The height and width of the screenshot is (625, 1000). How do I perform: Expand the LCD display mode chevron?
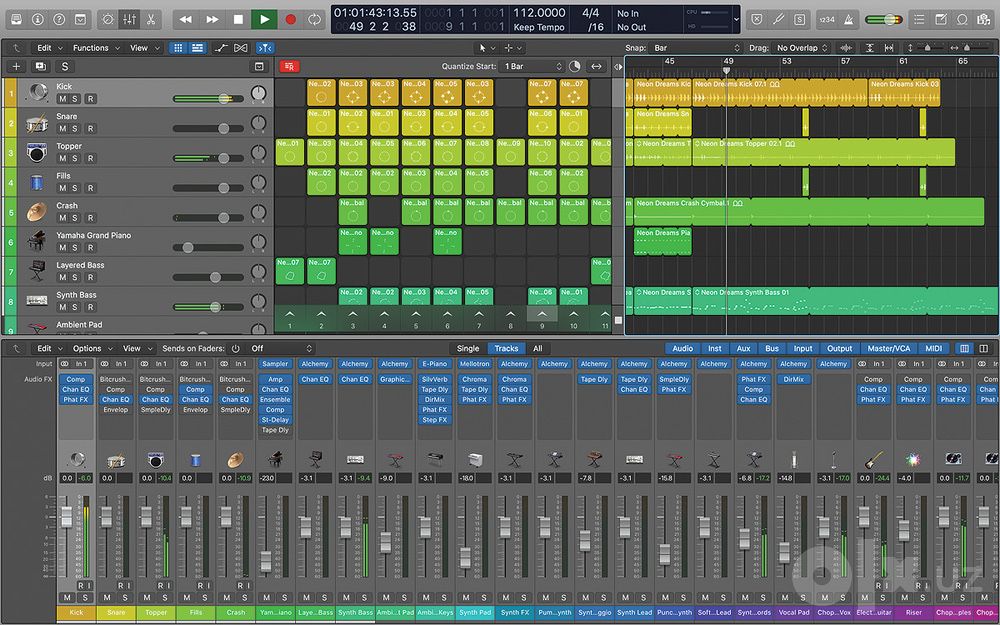(737, 20)
